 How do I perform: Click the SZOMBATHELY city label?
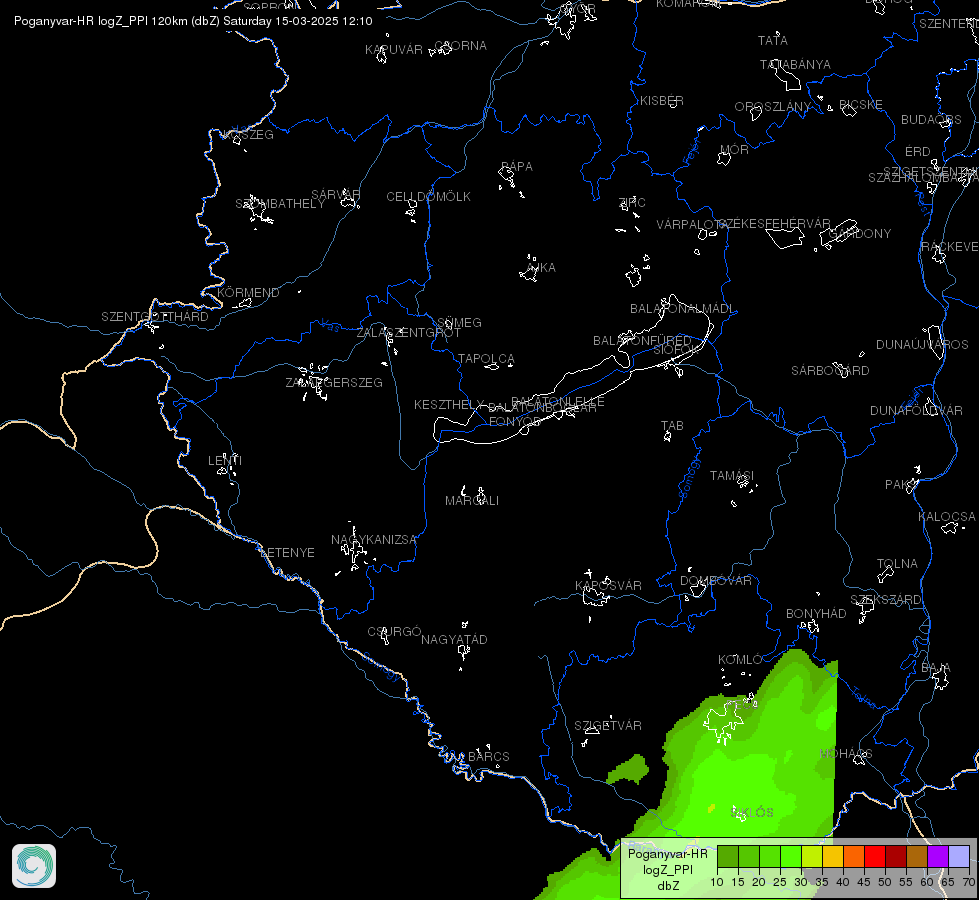280,204
